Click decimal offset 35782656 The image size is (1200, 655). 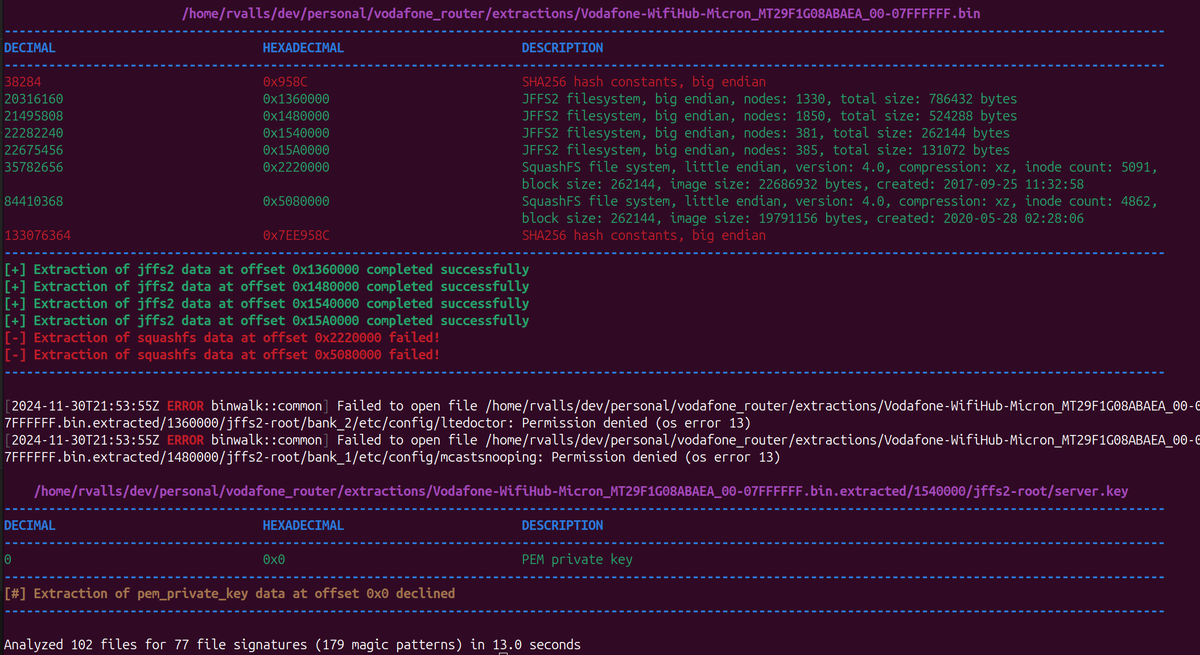coord(34,167)
